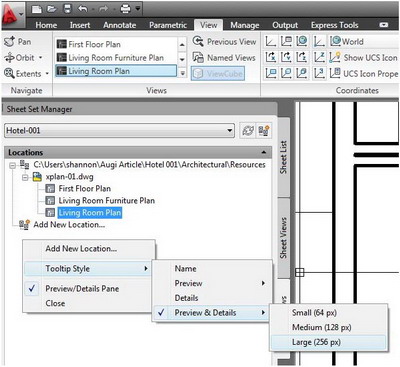The height and width of the screenshot is (367, 400).
Task: Click the Plot printer icon
Action: [125, 9]
